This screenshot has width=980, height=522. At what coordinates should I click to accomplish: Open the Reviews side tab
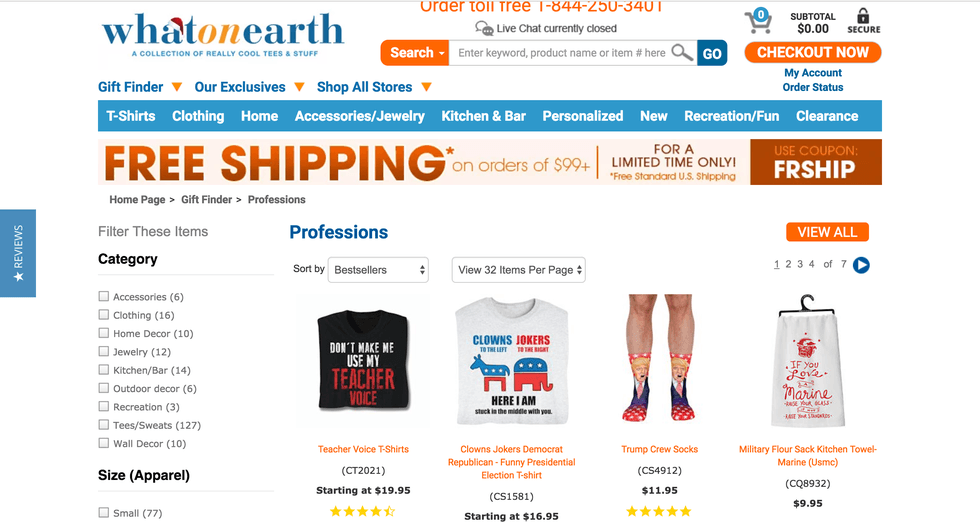tap(18, 253)
